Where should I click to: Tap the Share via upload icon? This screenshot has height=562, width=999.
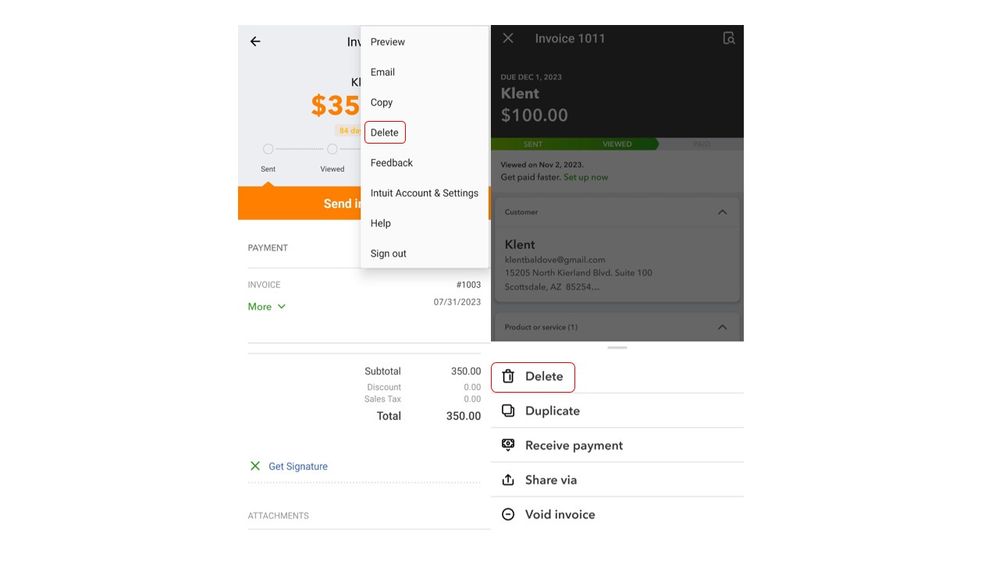508,480
